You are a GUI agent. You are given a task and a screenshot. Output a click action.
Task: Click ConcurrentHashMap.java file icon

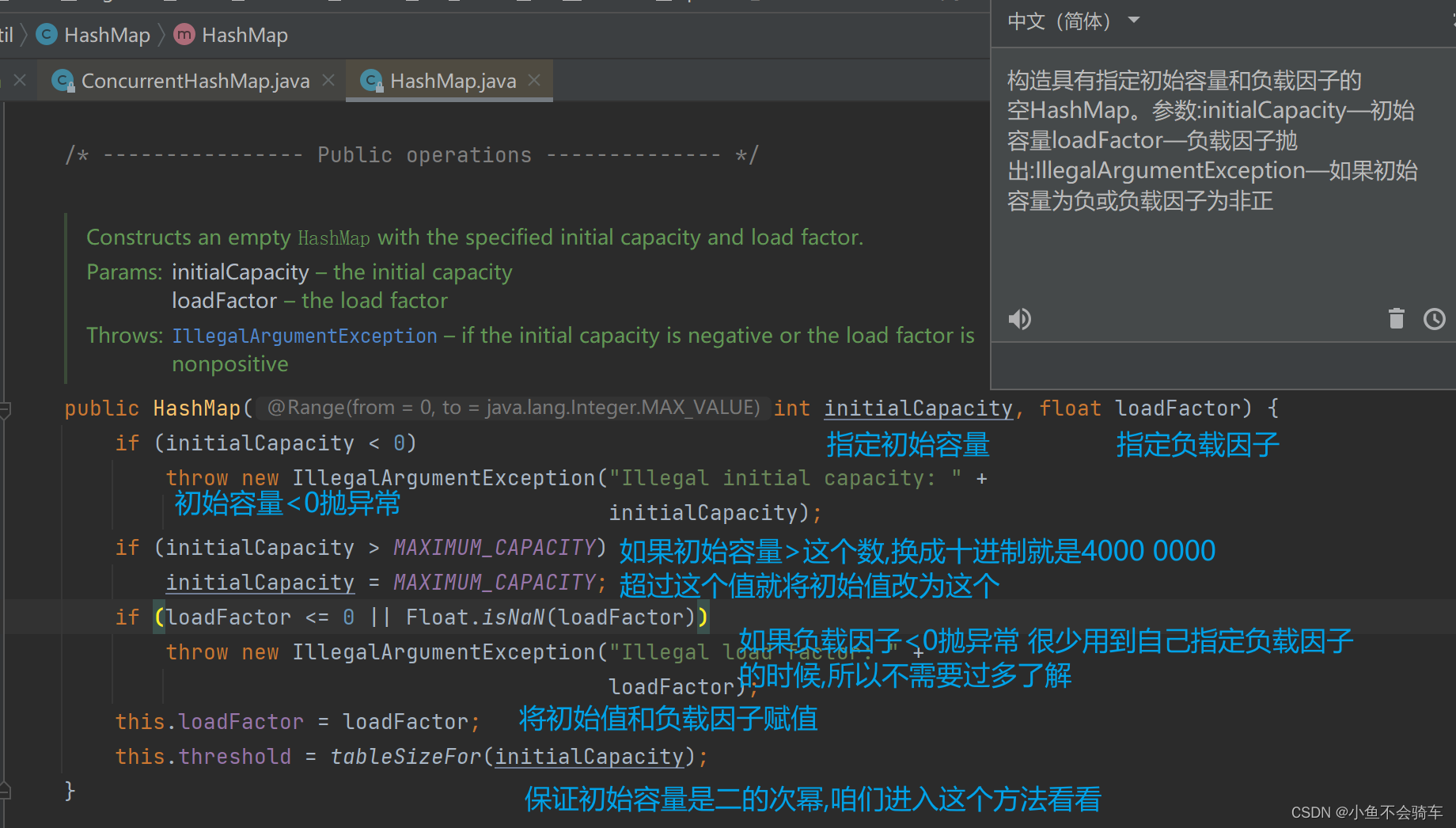click(63, 81)
